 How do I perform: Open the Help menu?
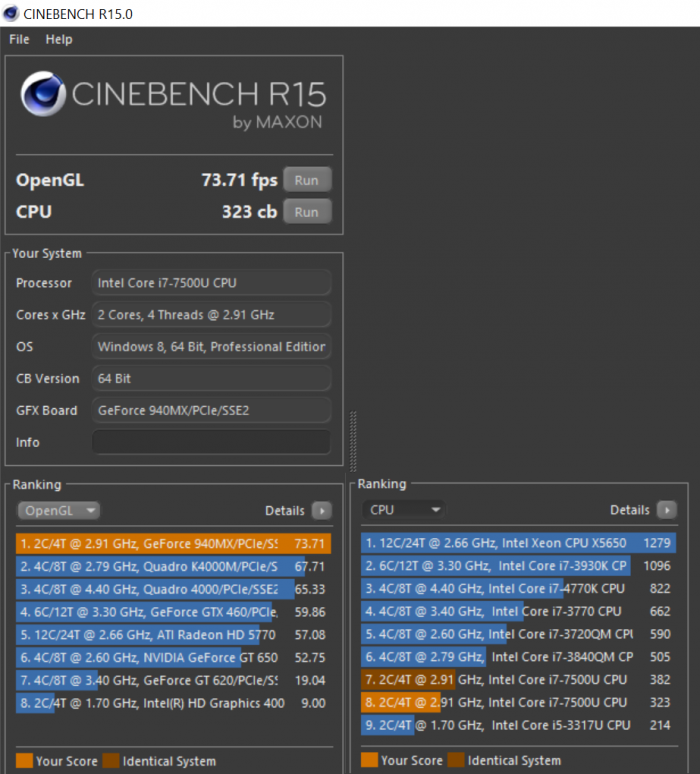[59, 39]
